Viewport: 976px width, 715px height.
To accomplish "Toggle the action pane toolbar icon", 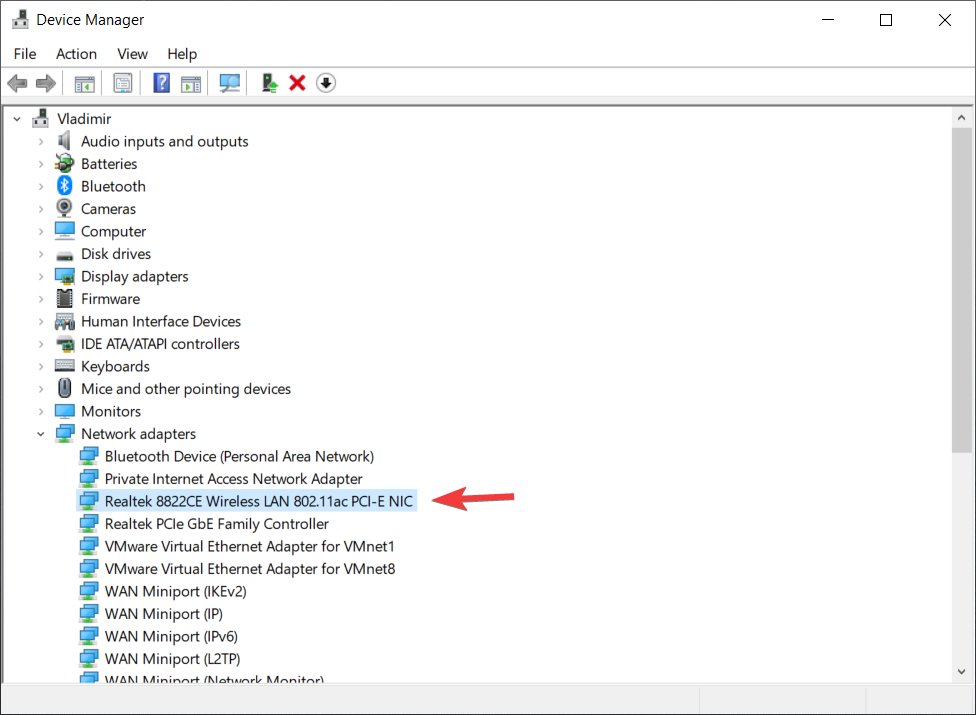I will (x=191, y=83).
